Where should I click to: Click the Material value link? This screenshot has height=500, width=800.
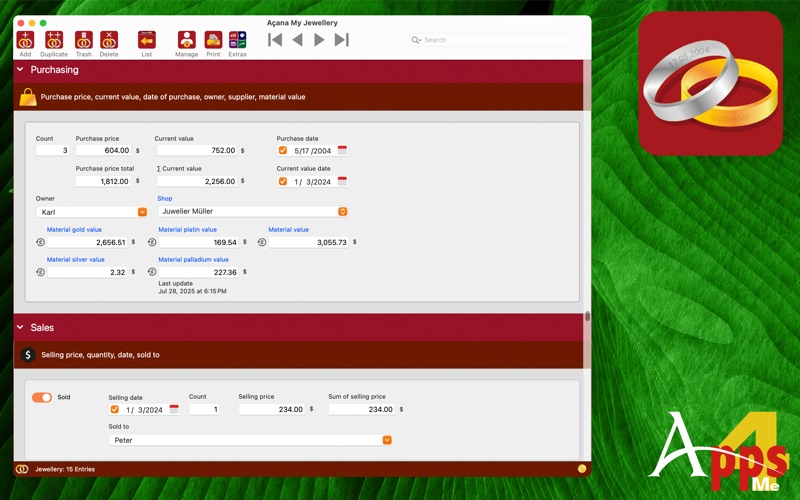click(288, 230)
